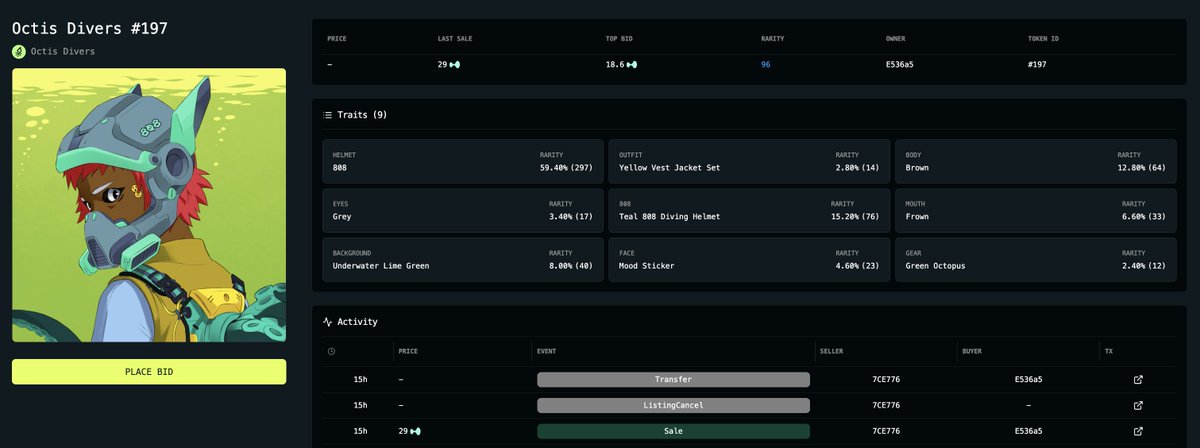This screenshot has width=1200, height=448.
Task: Click PRICE column header in Activity table
Action: (x=408, y=352)
